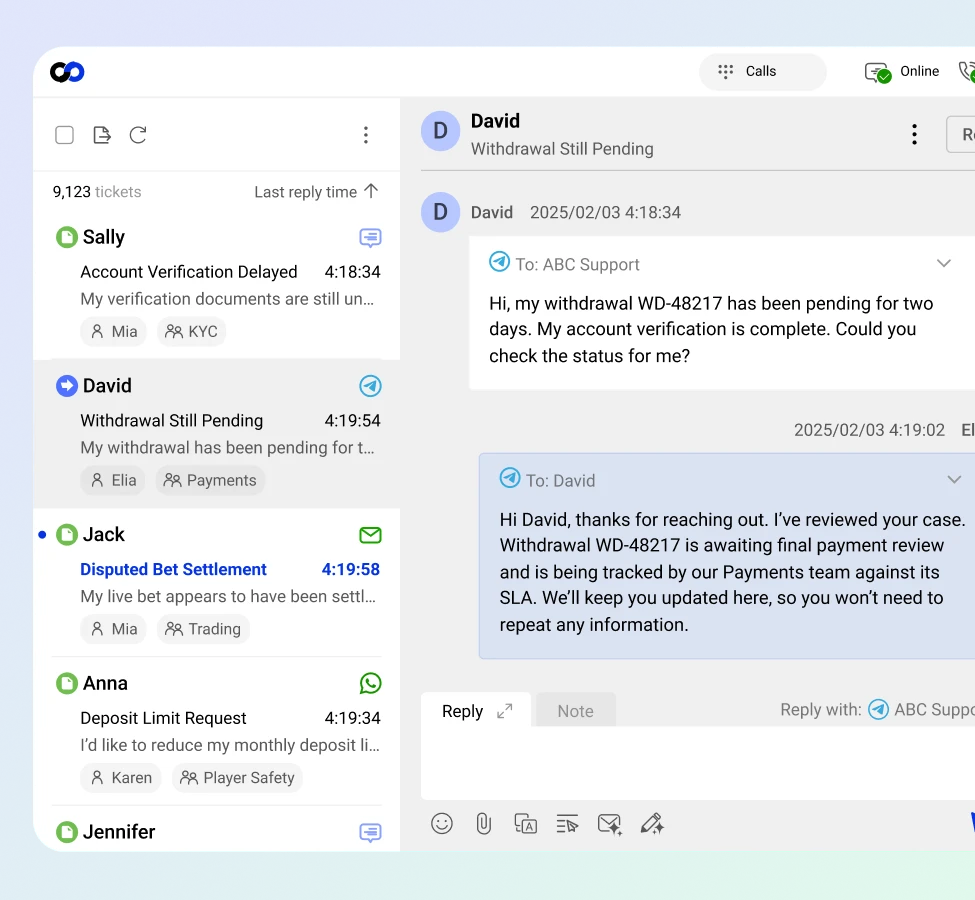Open the Deposit Limit Request ticket

tap(164, 718)
